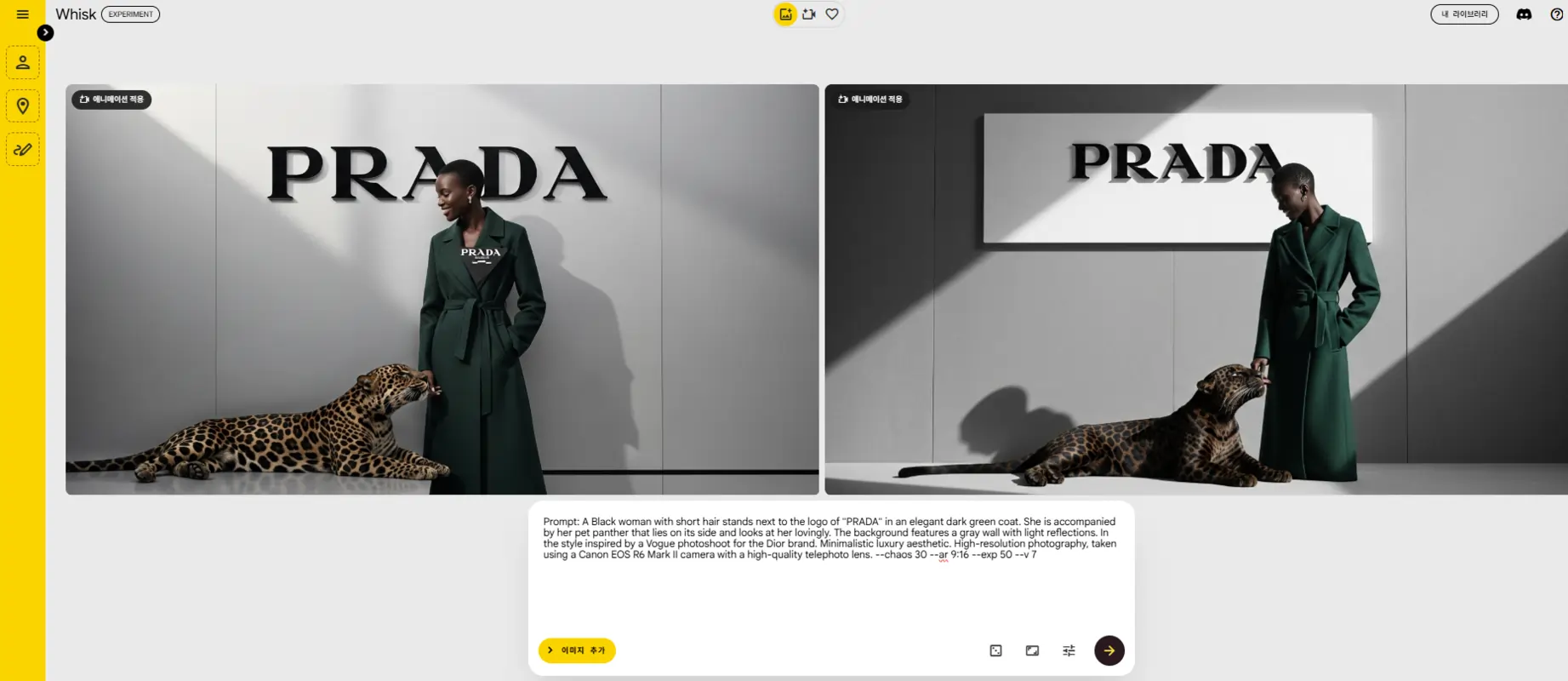Click the EXPERIMENT badge
The width and height of the screenshot is (1568, 681).
point(130,14)
